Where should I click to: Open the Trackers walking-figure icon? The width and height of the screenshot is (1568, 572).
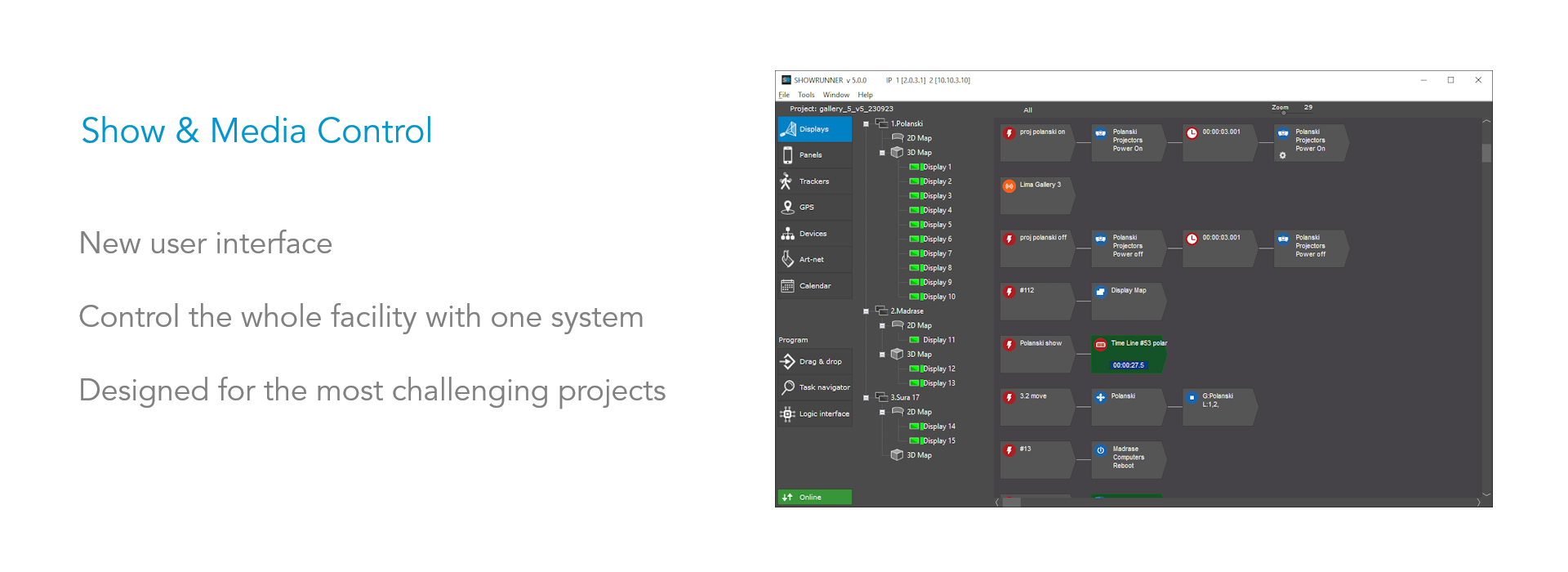(x=786, y=181)
